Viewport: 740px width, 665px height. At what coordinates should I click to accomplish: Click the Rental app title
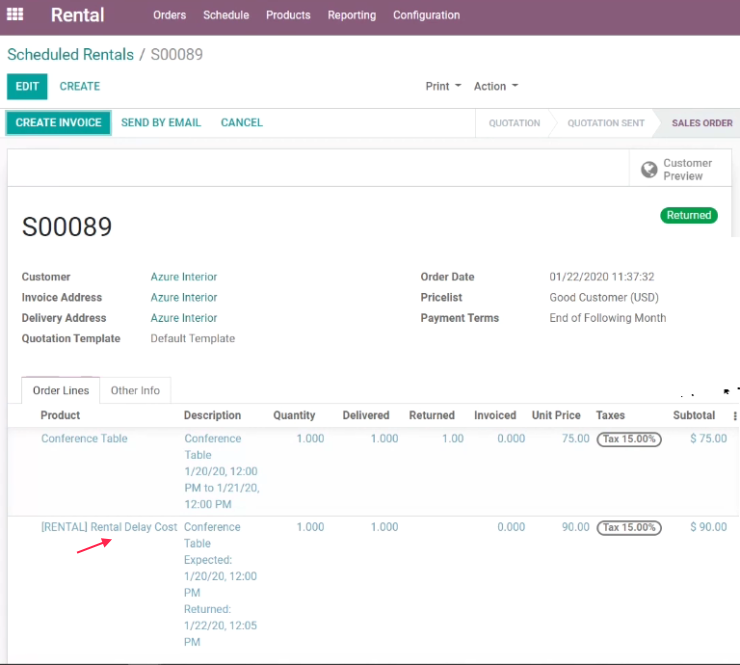(77, 15)
